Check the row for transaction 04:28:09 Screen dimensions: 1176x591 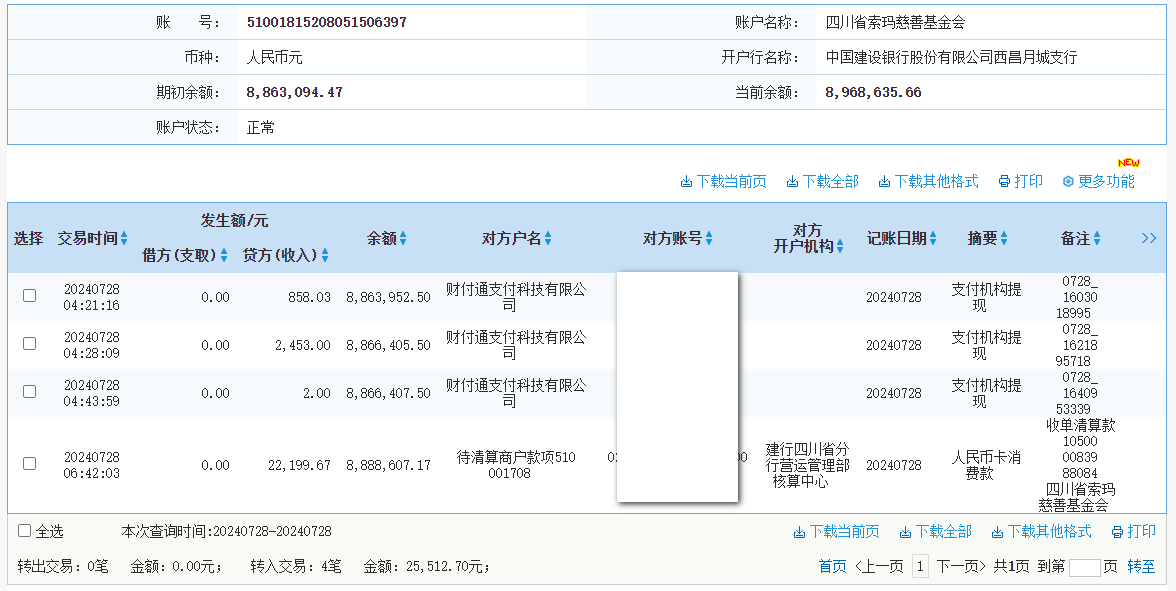29,344
